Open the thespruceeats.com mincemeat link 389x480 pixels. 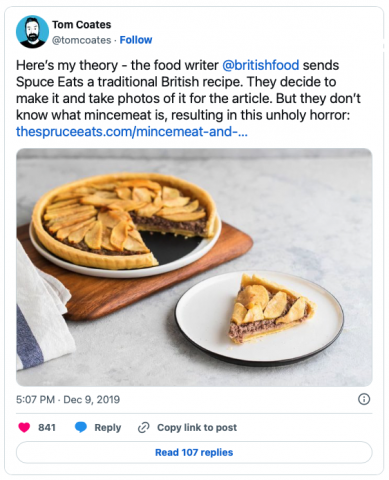pyautogui.click(x=132, y=132)
